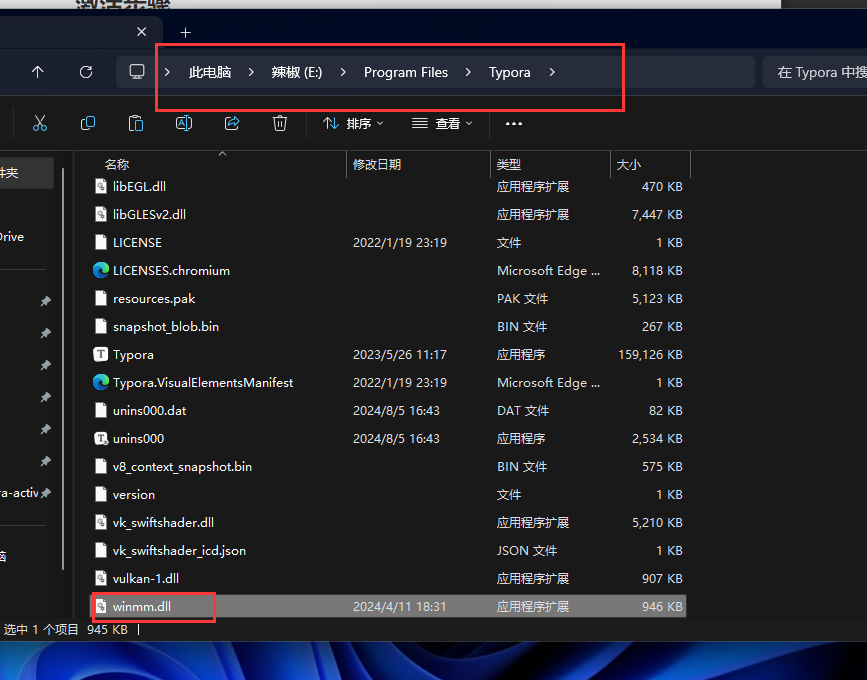The image size is (867, 680).
Task: Click the navigation pane scrollbar
Action: 64,368
